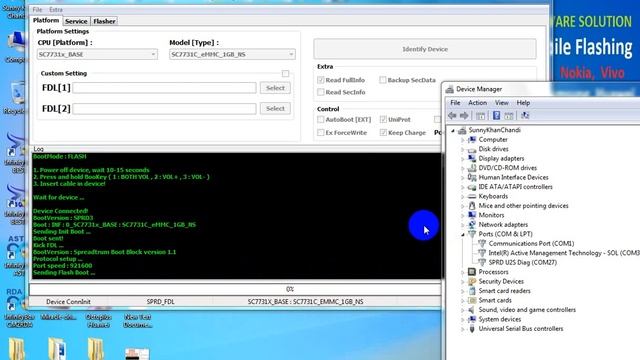The width and height of the screenshot is (640, 360).
Task: Click the Show/Hide console tree toolbar icon
Action: (x=480, y=116)
